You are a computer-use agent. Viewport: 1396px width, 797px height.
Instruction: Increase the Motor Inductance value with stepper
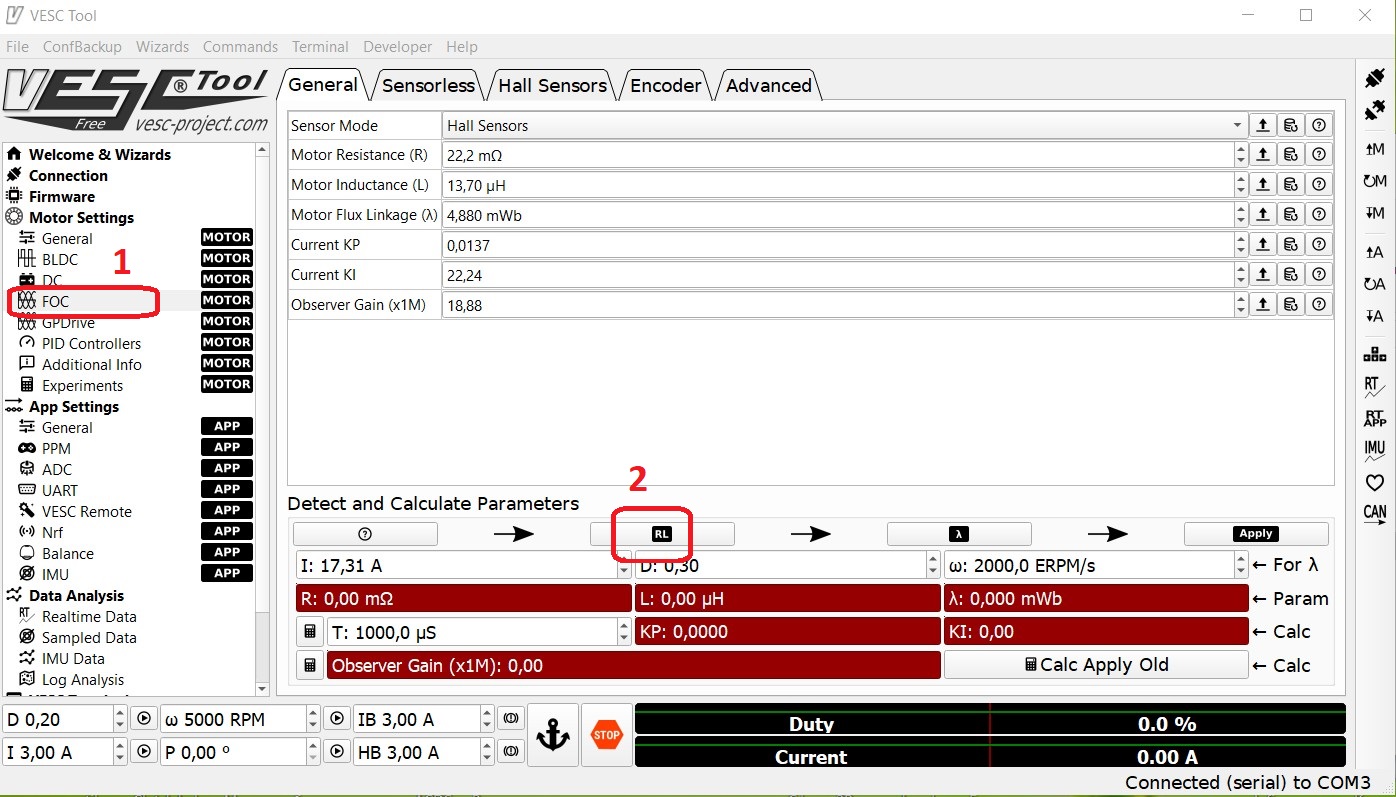[x=1241, y=180]
